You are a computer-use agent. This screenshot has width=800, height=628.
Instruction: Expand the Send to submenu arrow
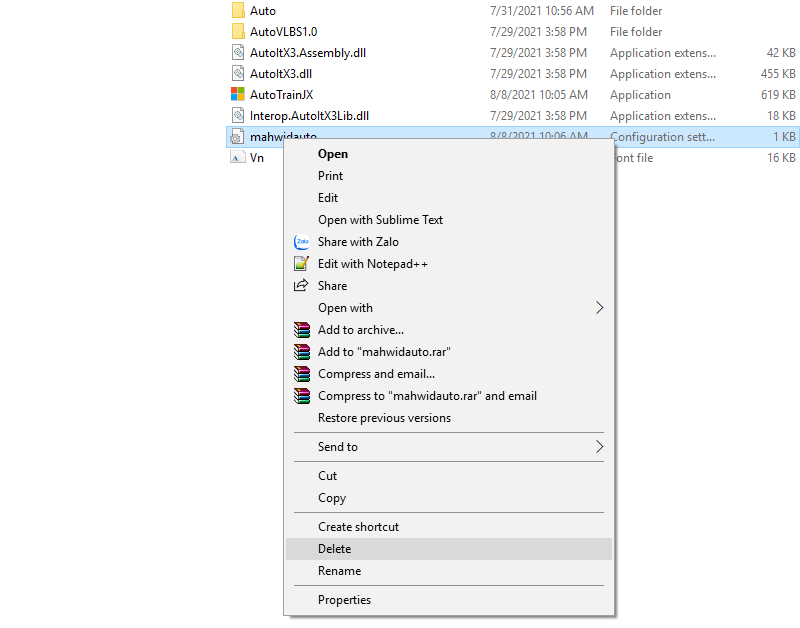coord(600,447)
